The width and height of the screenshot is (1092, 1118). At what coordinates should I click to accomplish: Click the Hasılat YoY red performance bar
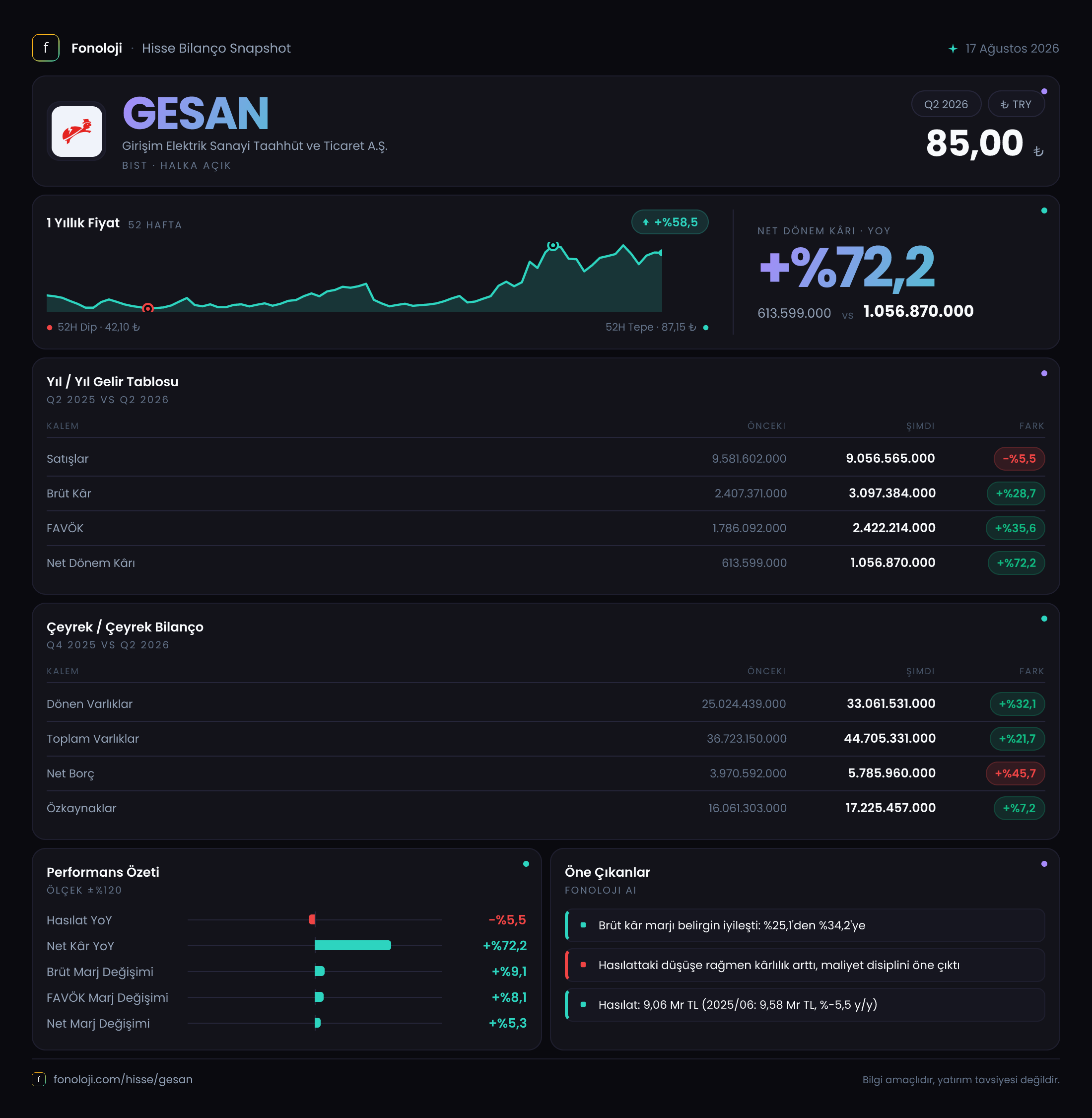311,919
